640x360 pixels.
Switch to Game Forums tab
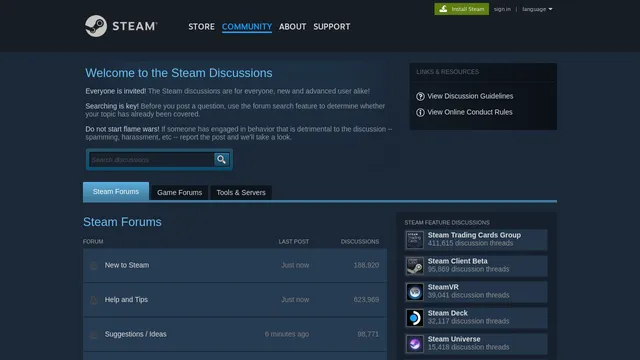tap(180, 192)
